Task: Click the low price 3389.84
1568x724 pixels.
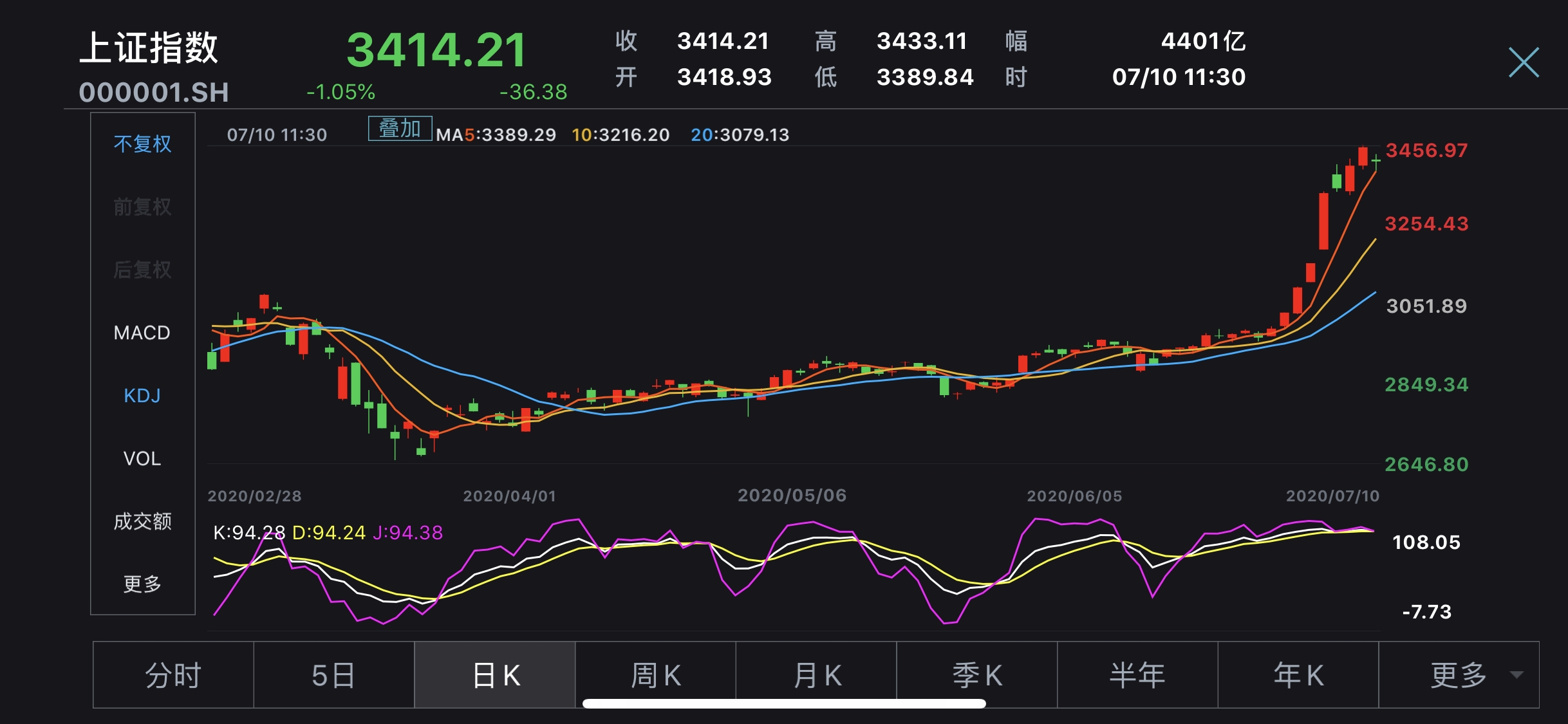Action: [x=925, y=77]
